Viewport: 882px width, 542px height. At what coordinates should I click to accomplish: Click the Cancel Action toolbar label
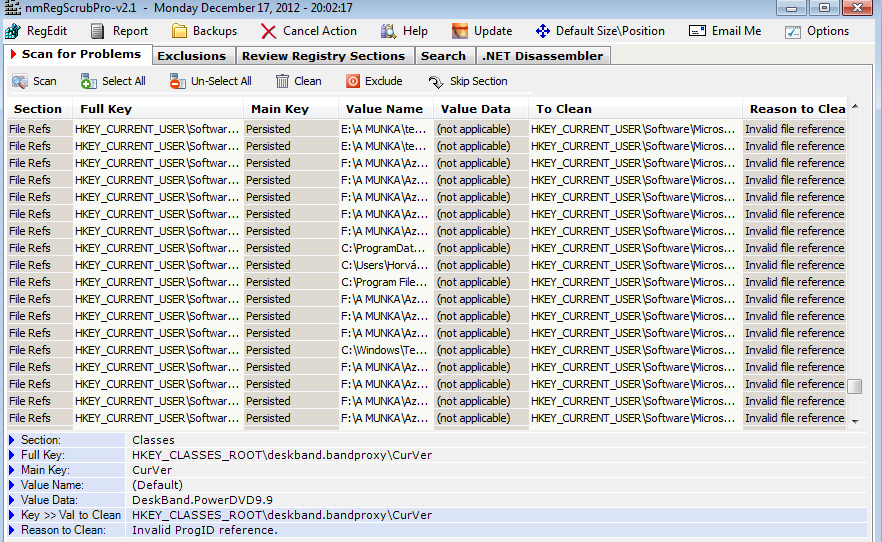320,31
